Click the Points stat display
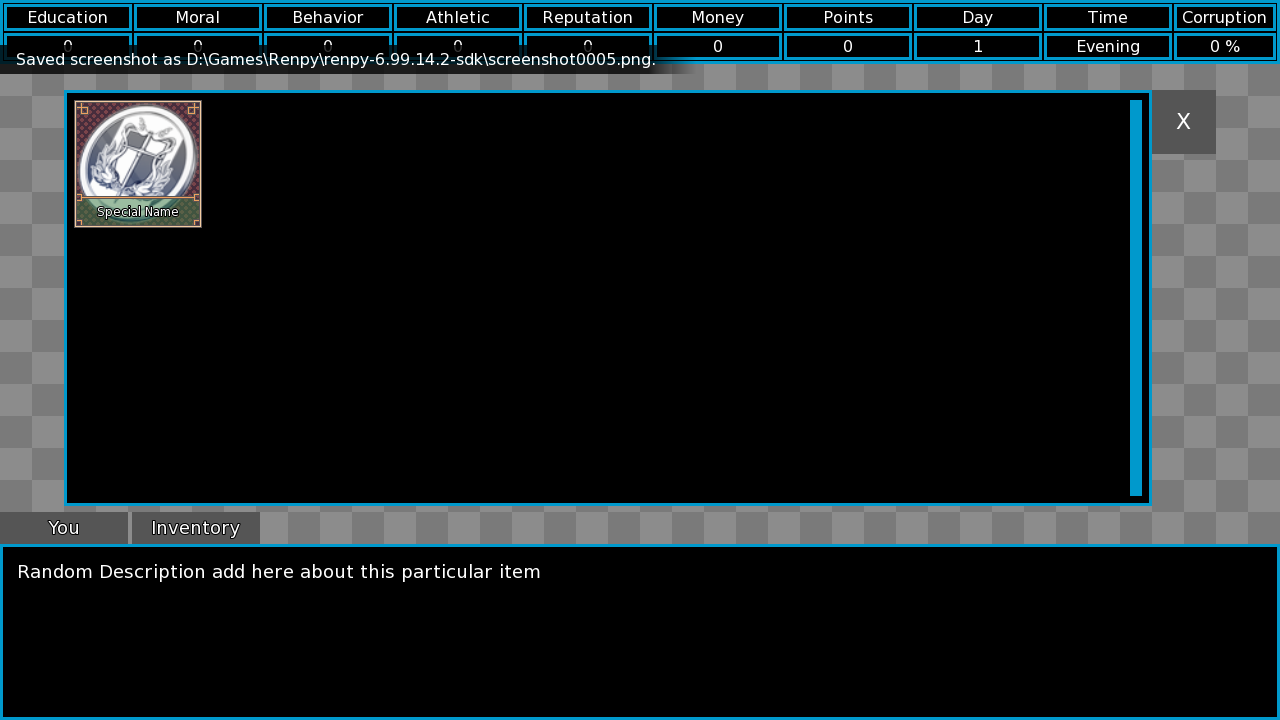1280x720 pixels. point(847,17)
